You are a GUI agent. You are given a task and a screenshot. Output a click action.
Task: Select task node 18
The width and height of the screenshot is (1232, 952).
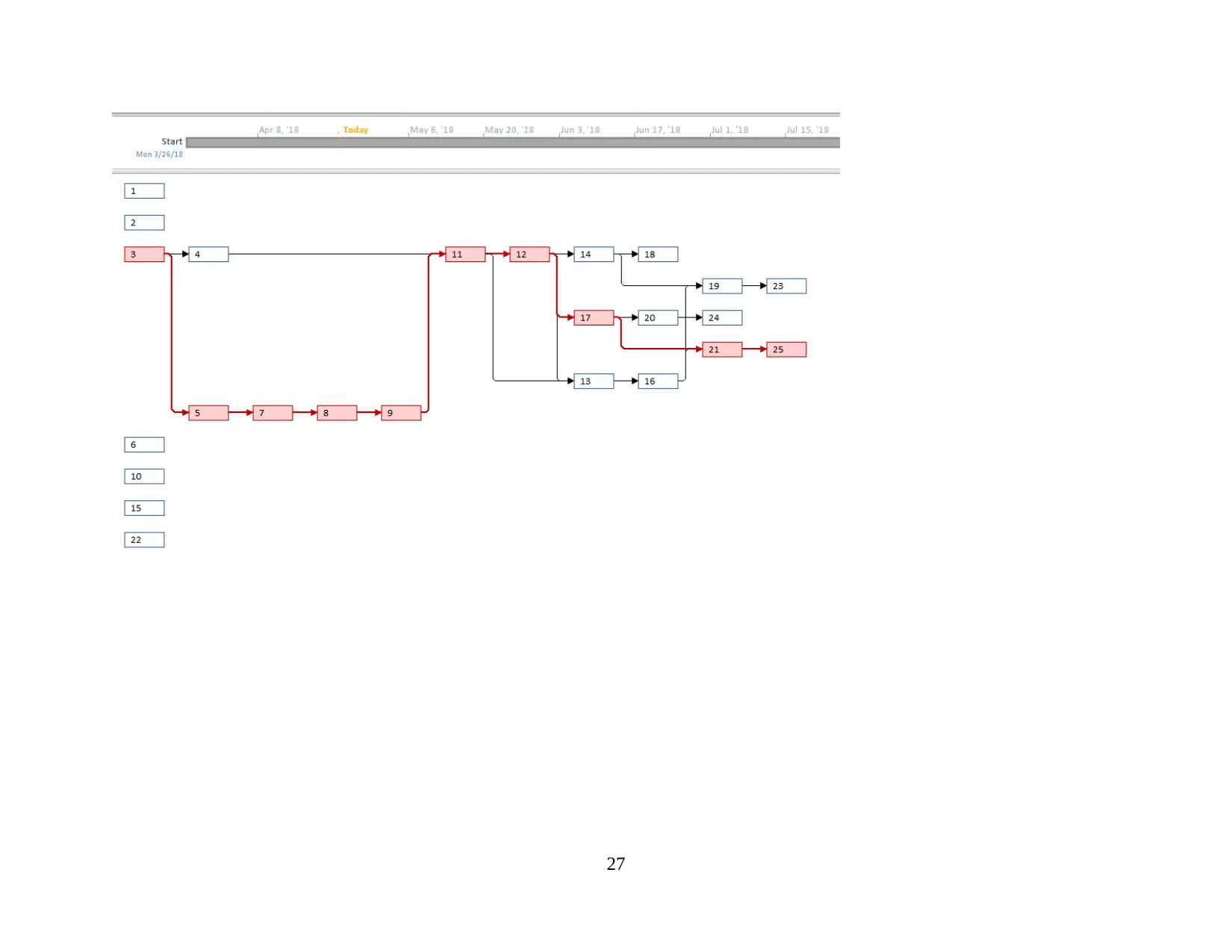coord(658,255)
